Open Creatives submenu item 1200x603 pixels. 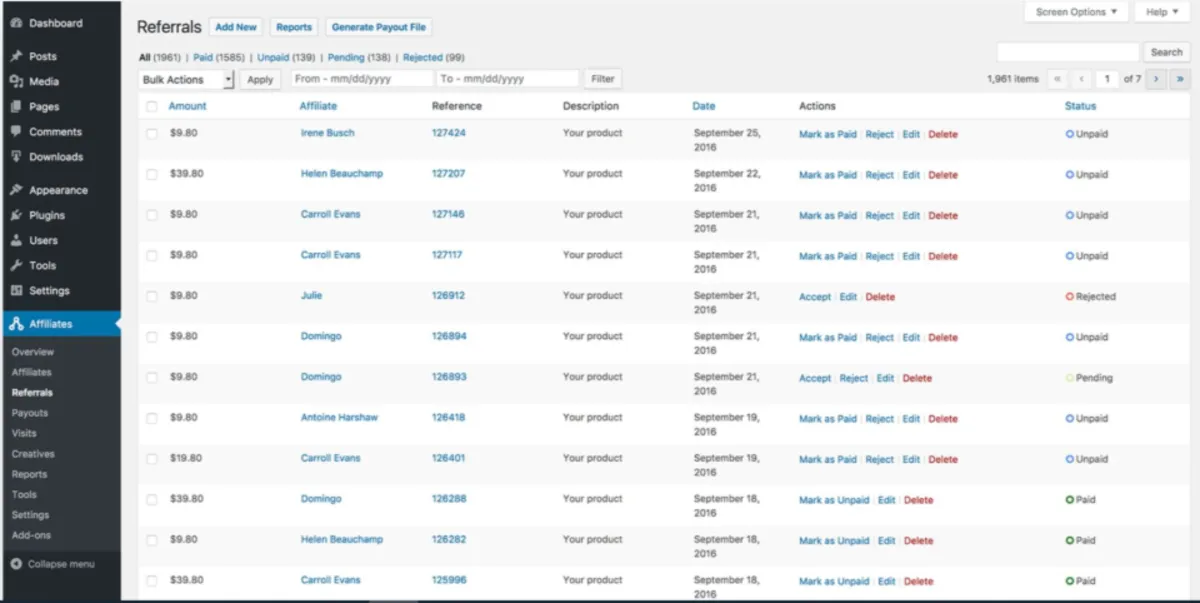tap(33, 454)
